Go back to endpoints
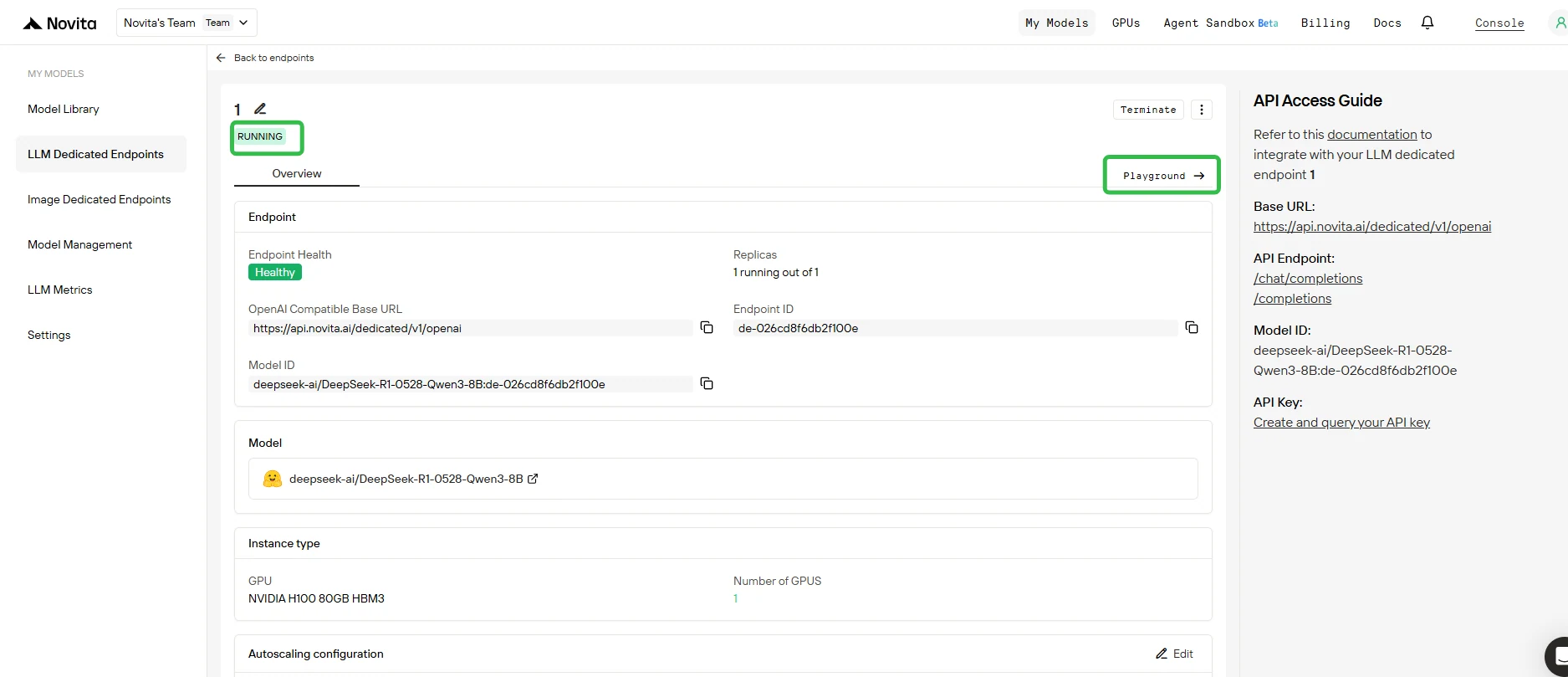Screen dimensions: 1568x677 coord(265,58)
